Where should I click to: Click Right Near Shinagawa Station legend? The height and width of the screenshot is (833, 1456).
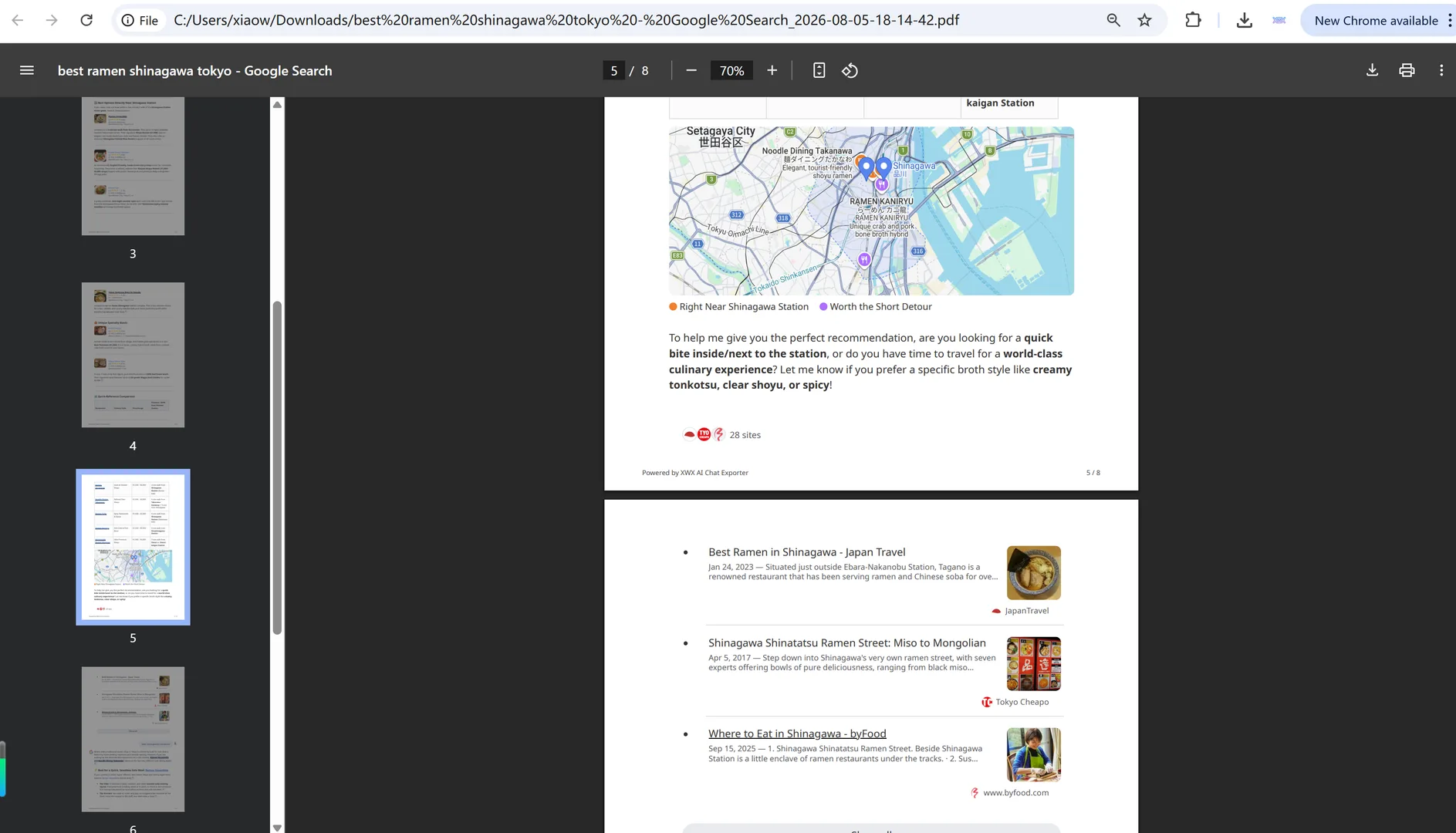tap(738, 306)
